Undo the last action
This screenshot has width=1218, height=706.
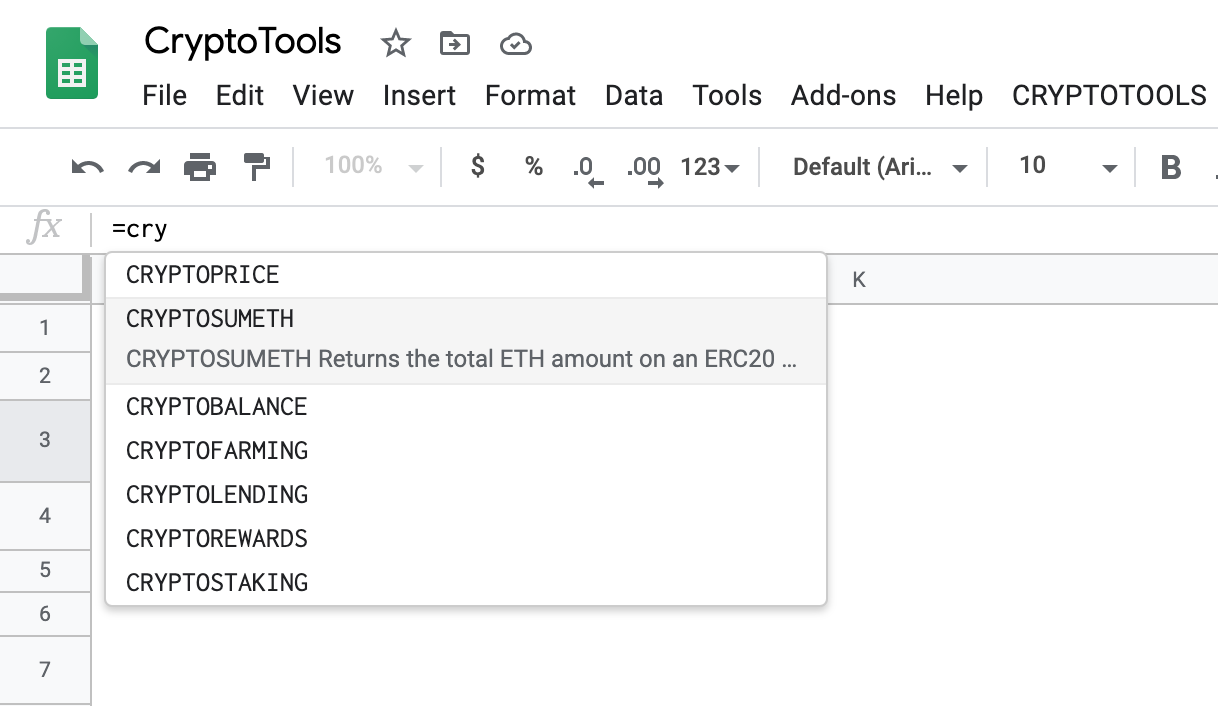point(88,167)
